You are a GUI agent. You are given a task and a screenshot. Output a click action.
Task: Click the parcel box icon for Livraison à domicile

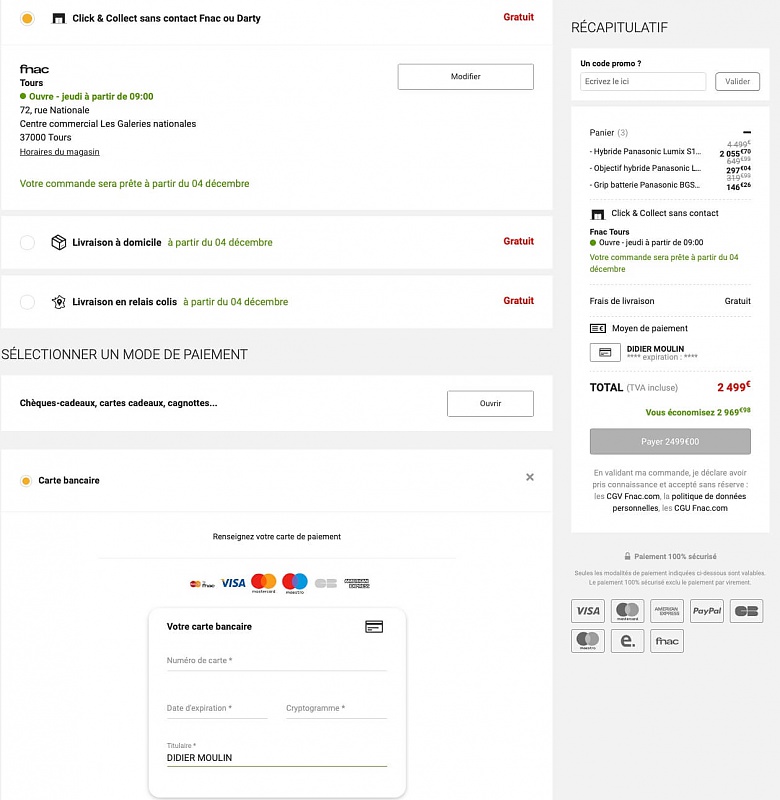58,242
